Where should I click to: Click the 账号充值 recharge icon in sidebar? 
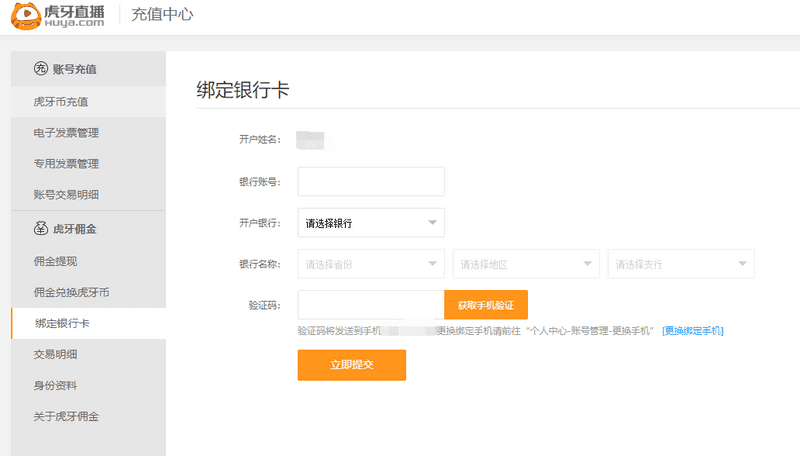41,68
